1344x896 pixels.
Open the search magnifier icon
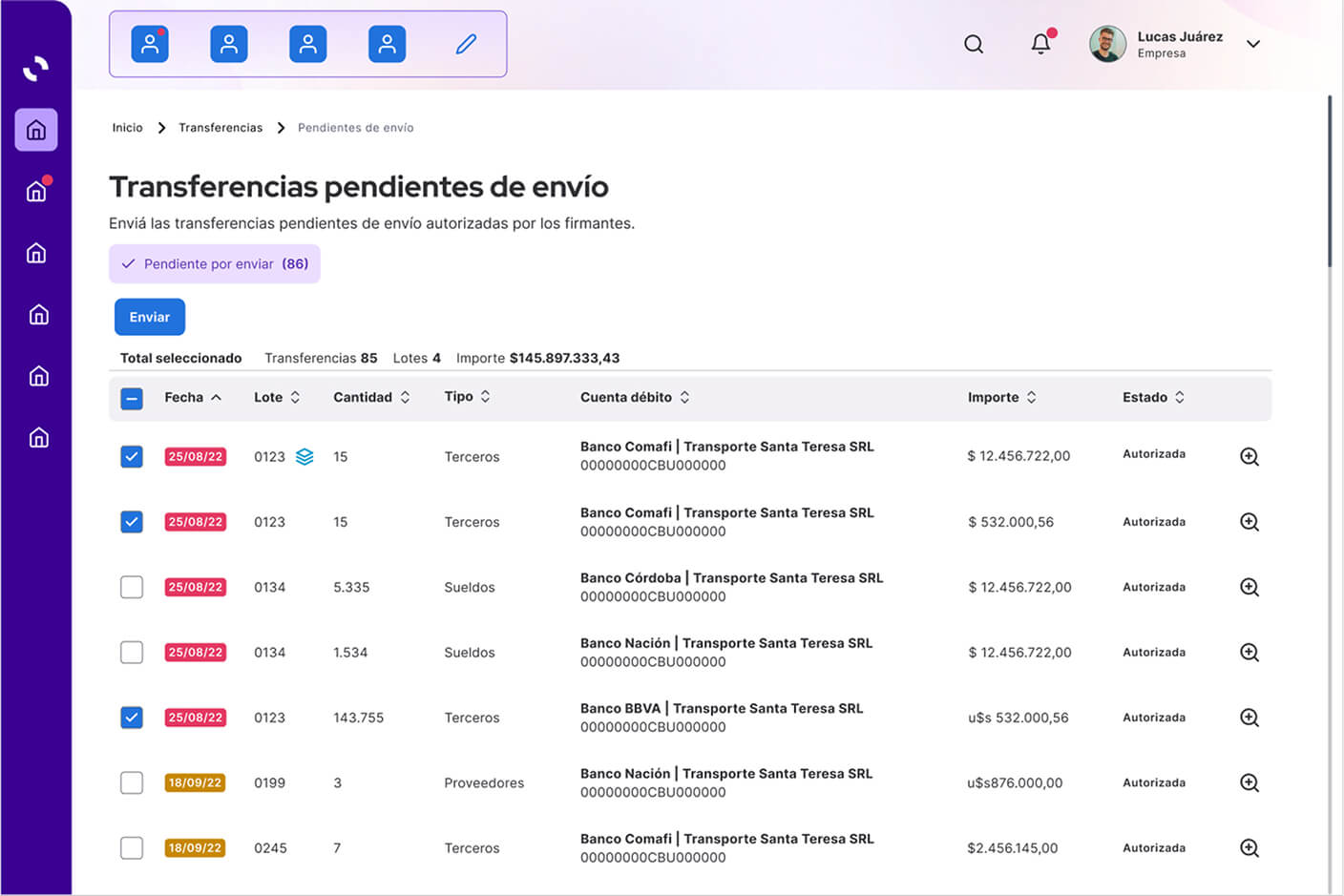[974, 44]
